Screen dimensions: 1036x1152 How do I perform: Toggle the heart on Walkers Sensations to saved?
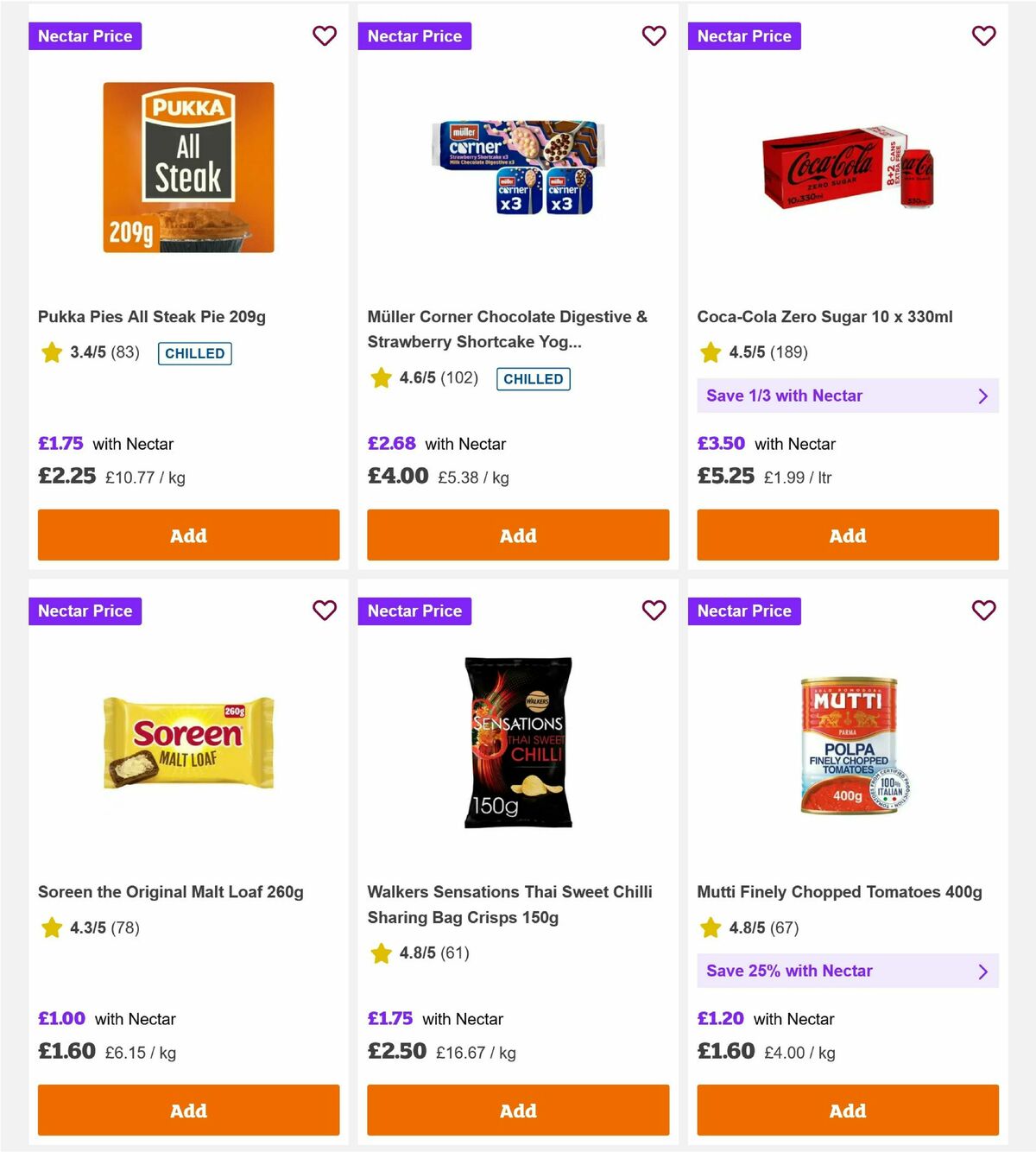tap(654, 611)
